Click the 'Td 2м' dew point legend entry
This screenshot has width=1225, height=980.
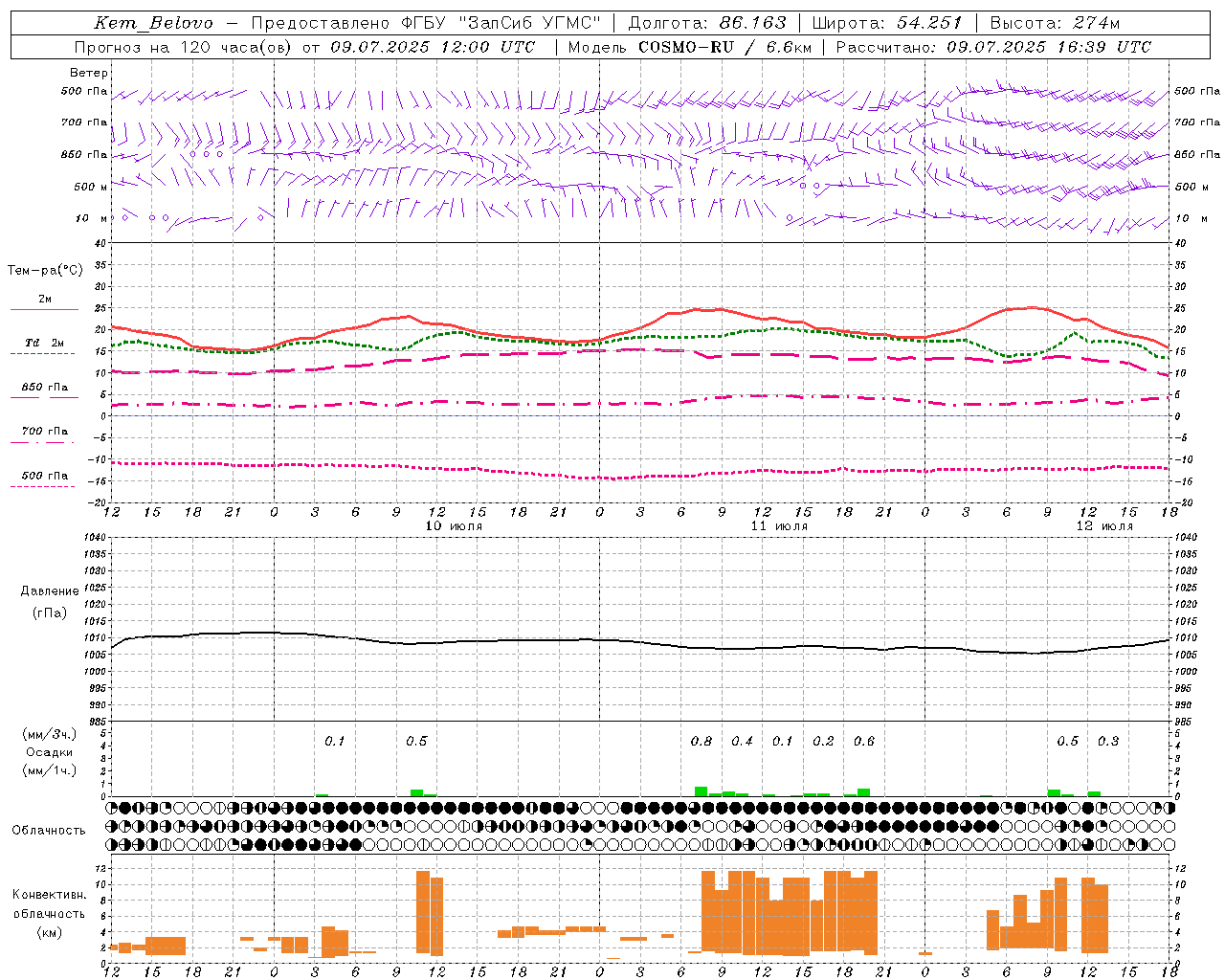click(x=44, y=343)
